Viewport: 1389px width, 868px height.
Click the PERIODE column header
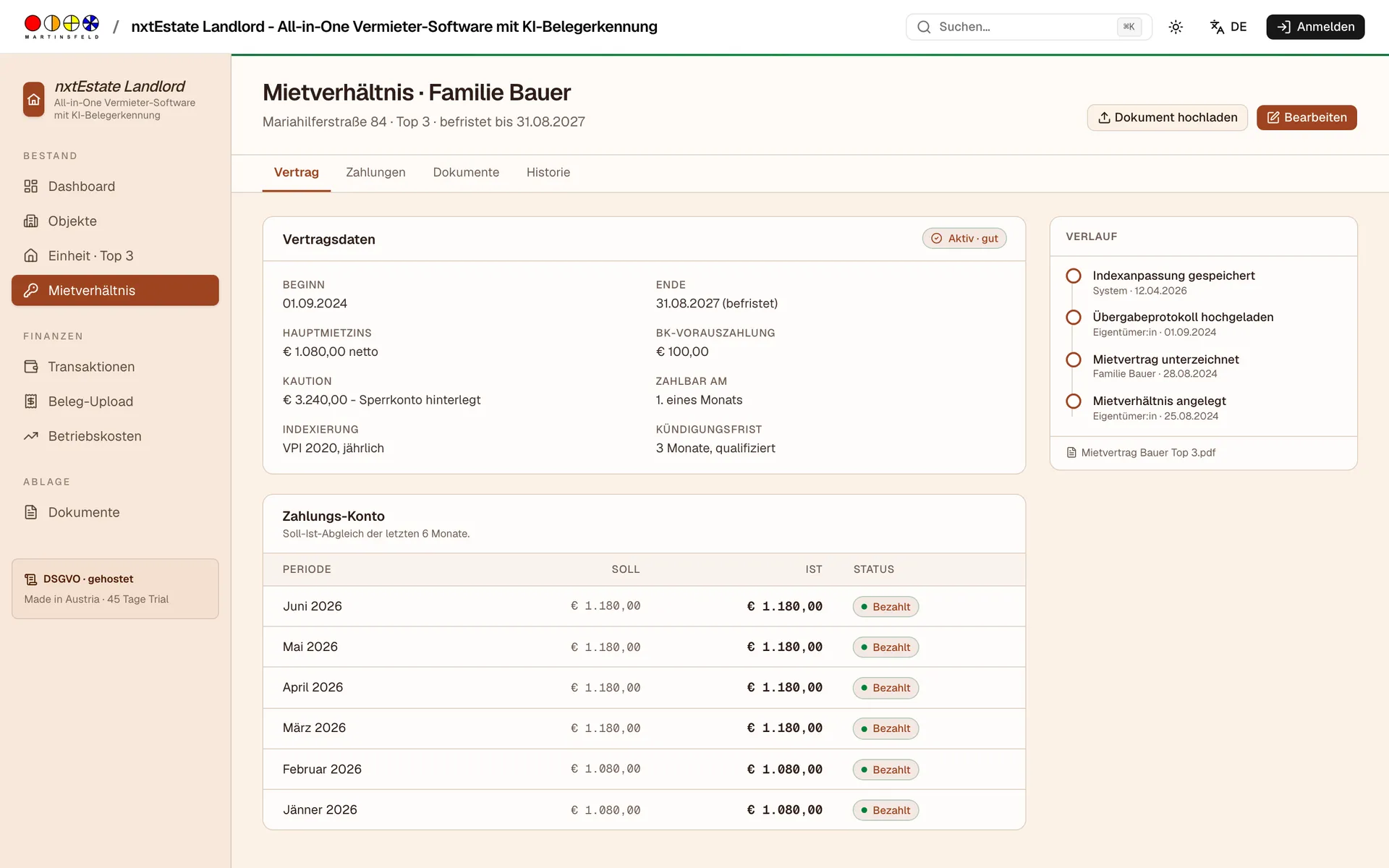307,569
